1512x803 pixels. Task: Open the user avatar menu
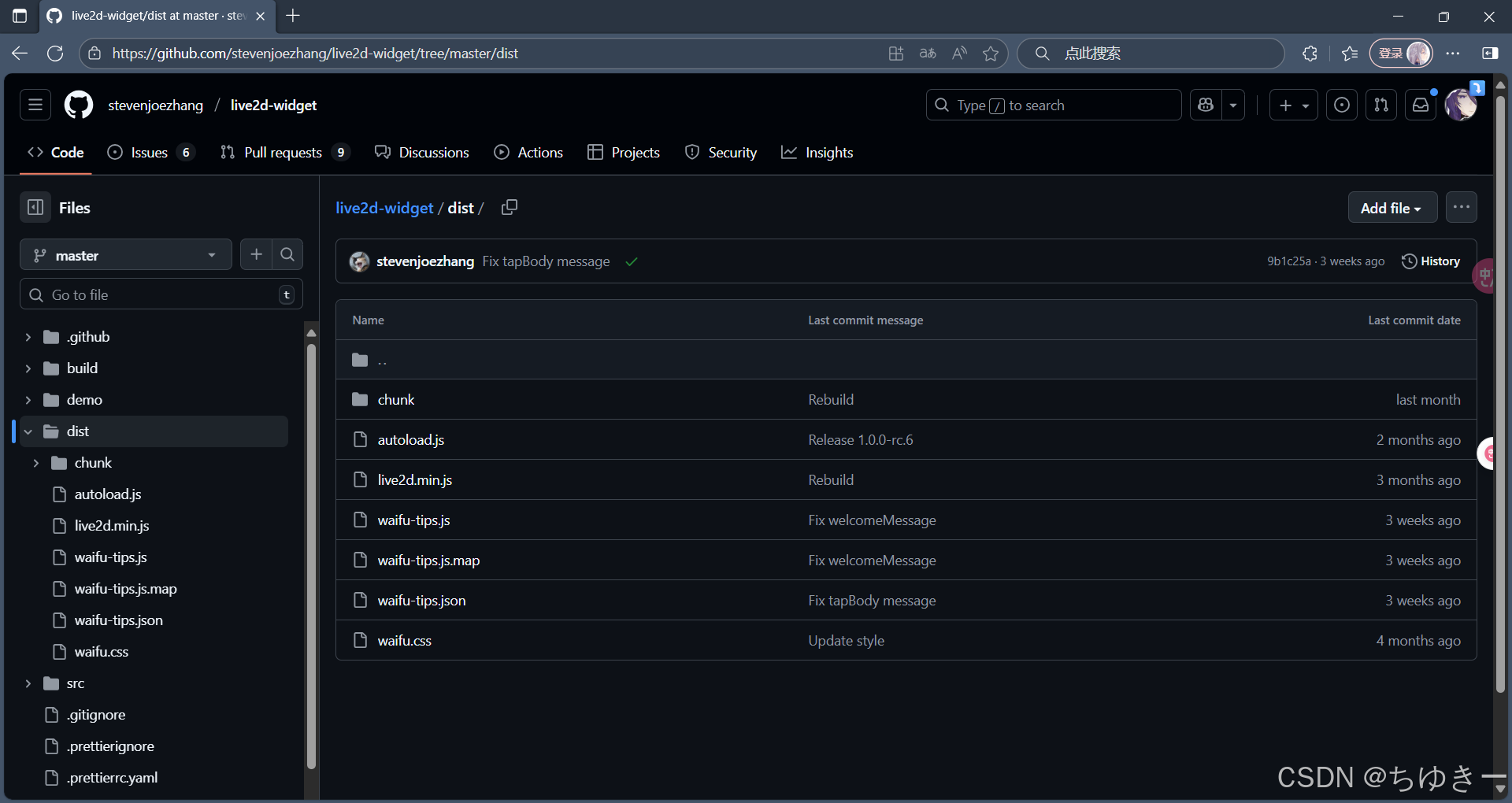click(1461, 105)
